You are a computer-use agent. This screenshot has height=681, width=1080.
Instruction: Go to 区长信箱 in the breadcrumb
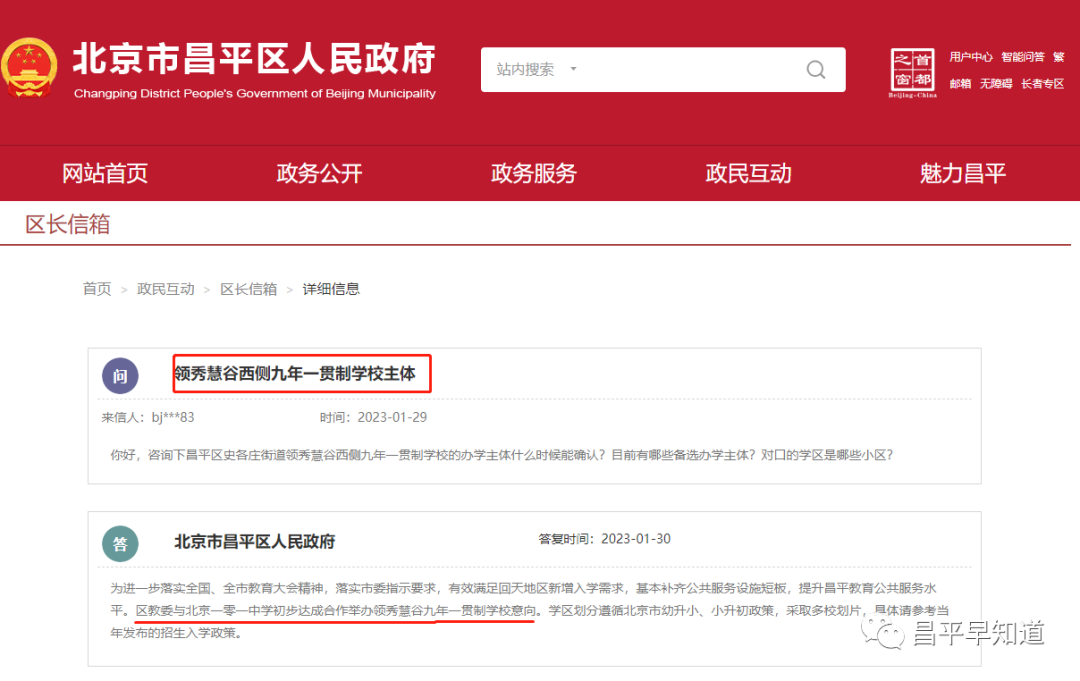tap(249, 289)
